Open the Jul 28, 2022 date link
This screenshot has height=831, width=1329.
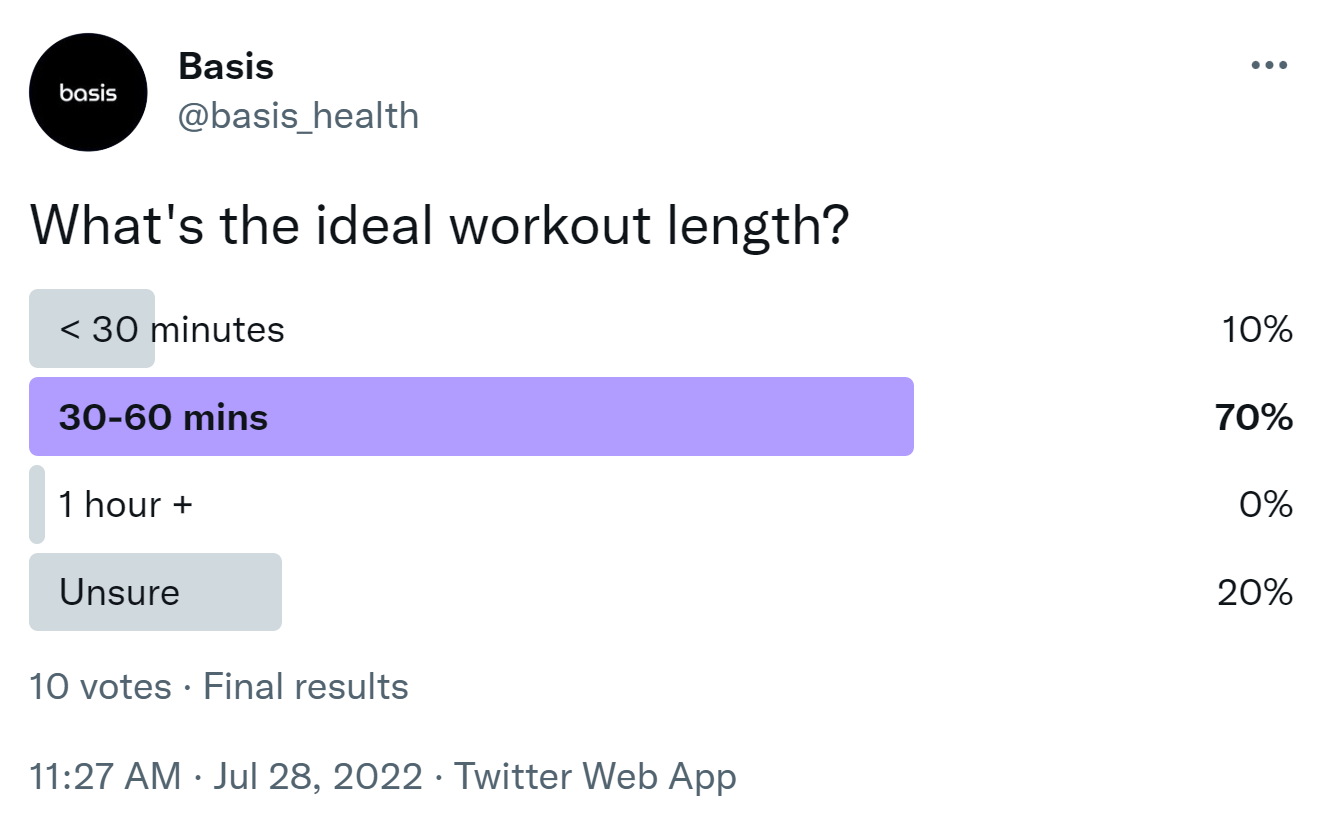point(318,777)
